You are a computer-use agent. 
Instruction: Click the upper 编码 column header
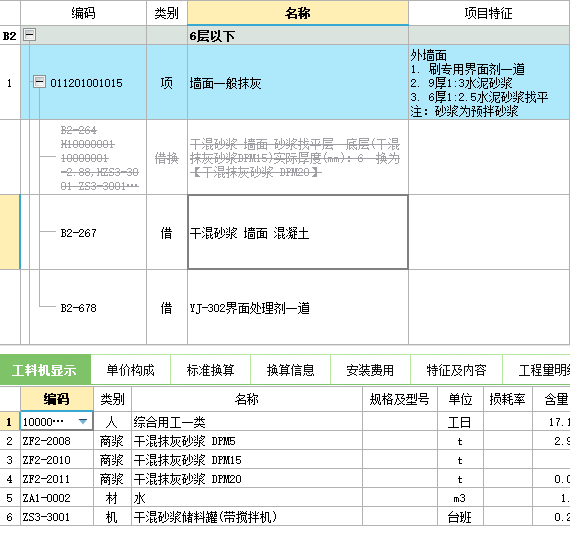click(83, 13)
